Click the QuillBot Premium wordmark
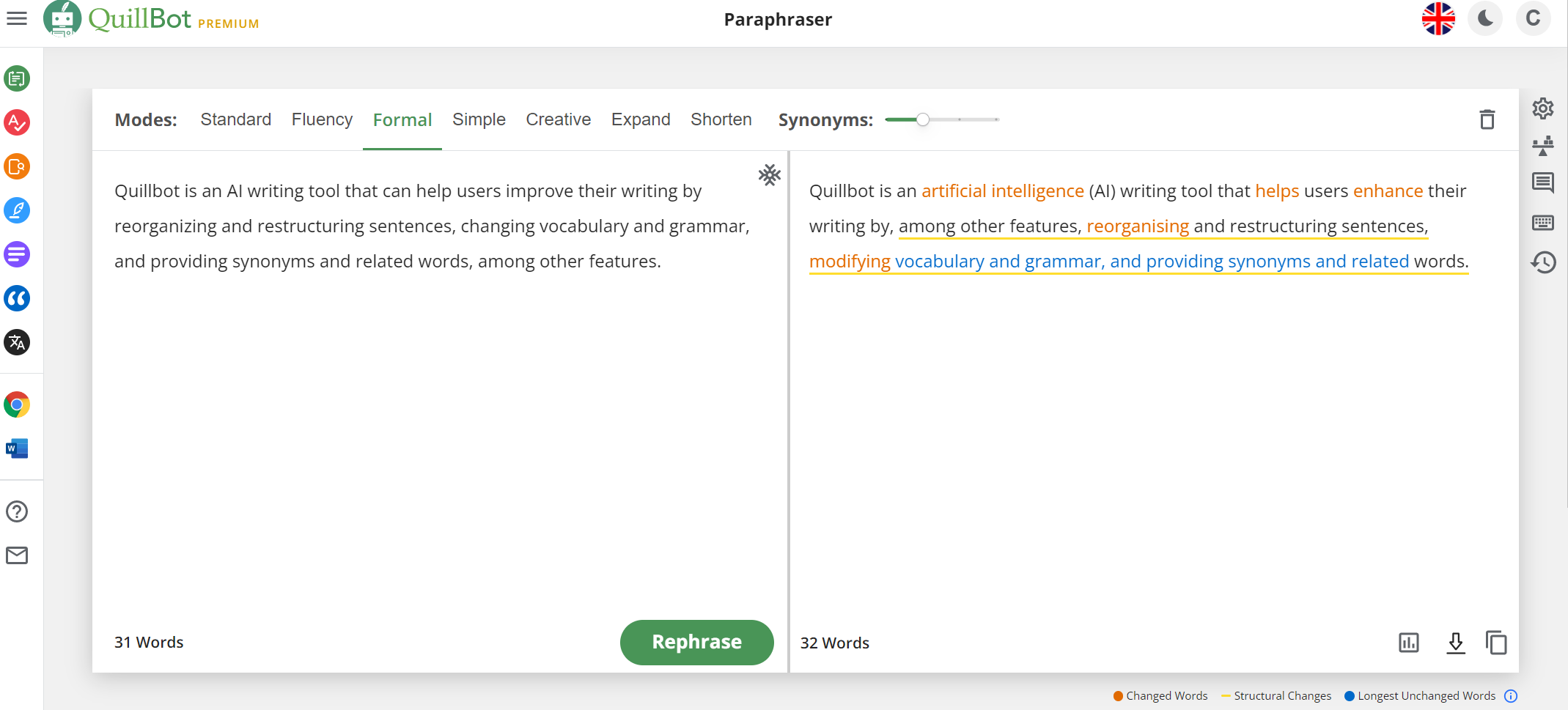The width and height of the screenshot is (1568, 710). pos(174,19)
